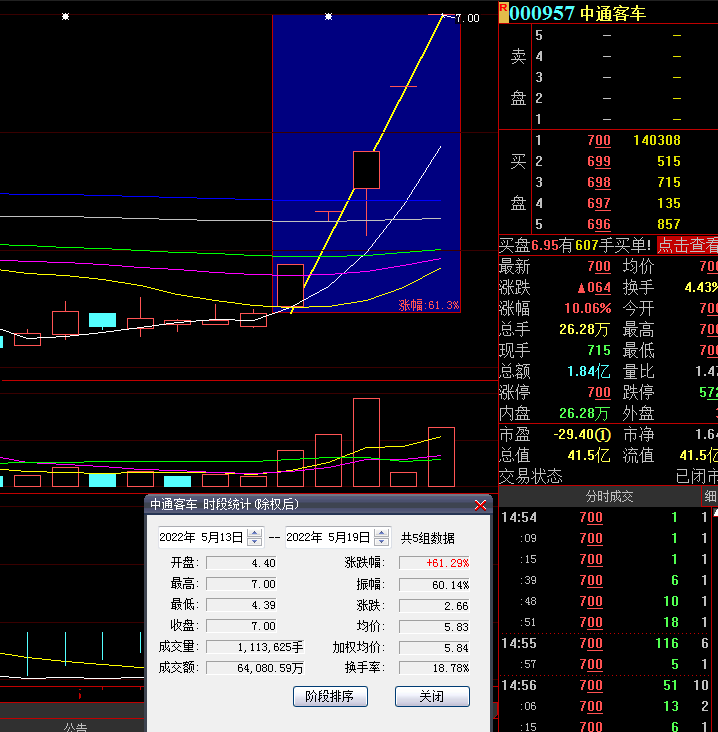Click the end date stepper beside 5月19日

(382, 538)
